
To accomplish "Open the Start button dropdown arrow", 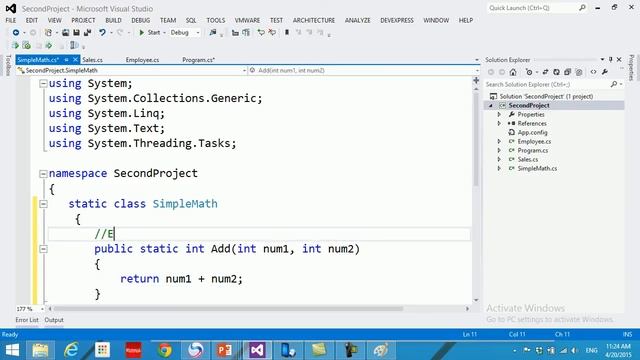I will [x=164, y=32].
